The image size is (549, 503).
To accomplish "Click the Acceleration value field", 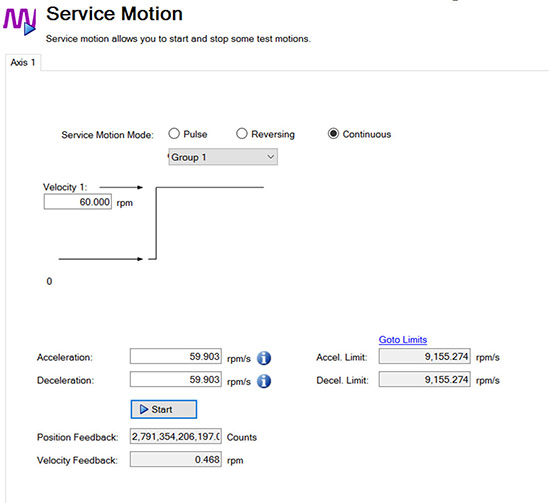I will click(176, 356).
